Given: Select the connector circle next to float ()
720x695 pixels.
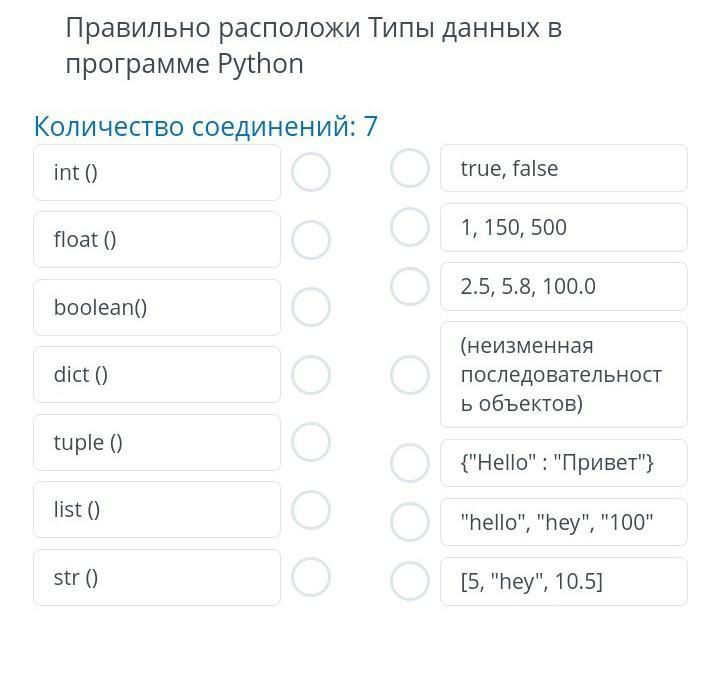Looking at the screenshot, I should 311,240.
